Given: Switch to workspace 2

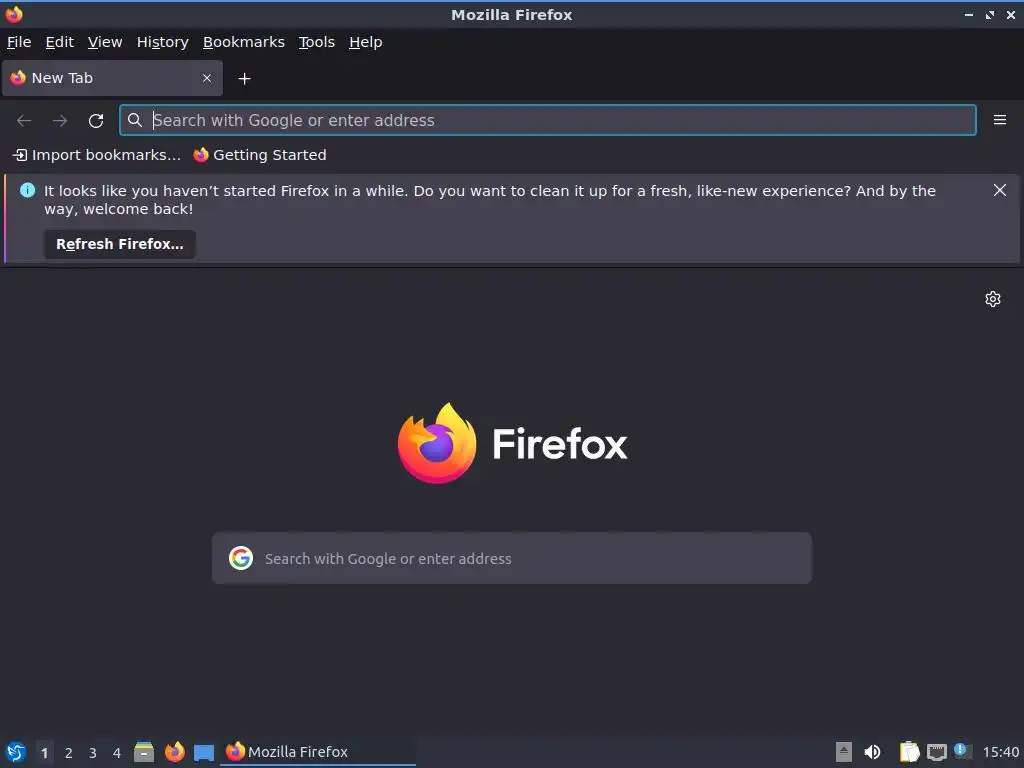Looking at the screenshot, I should click(x=69, y=753).
